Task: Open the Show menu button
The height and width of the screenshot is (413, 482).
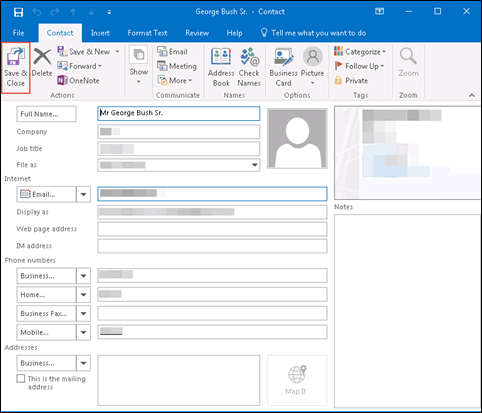Action: pos(139,66)
